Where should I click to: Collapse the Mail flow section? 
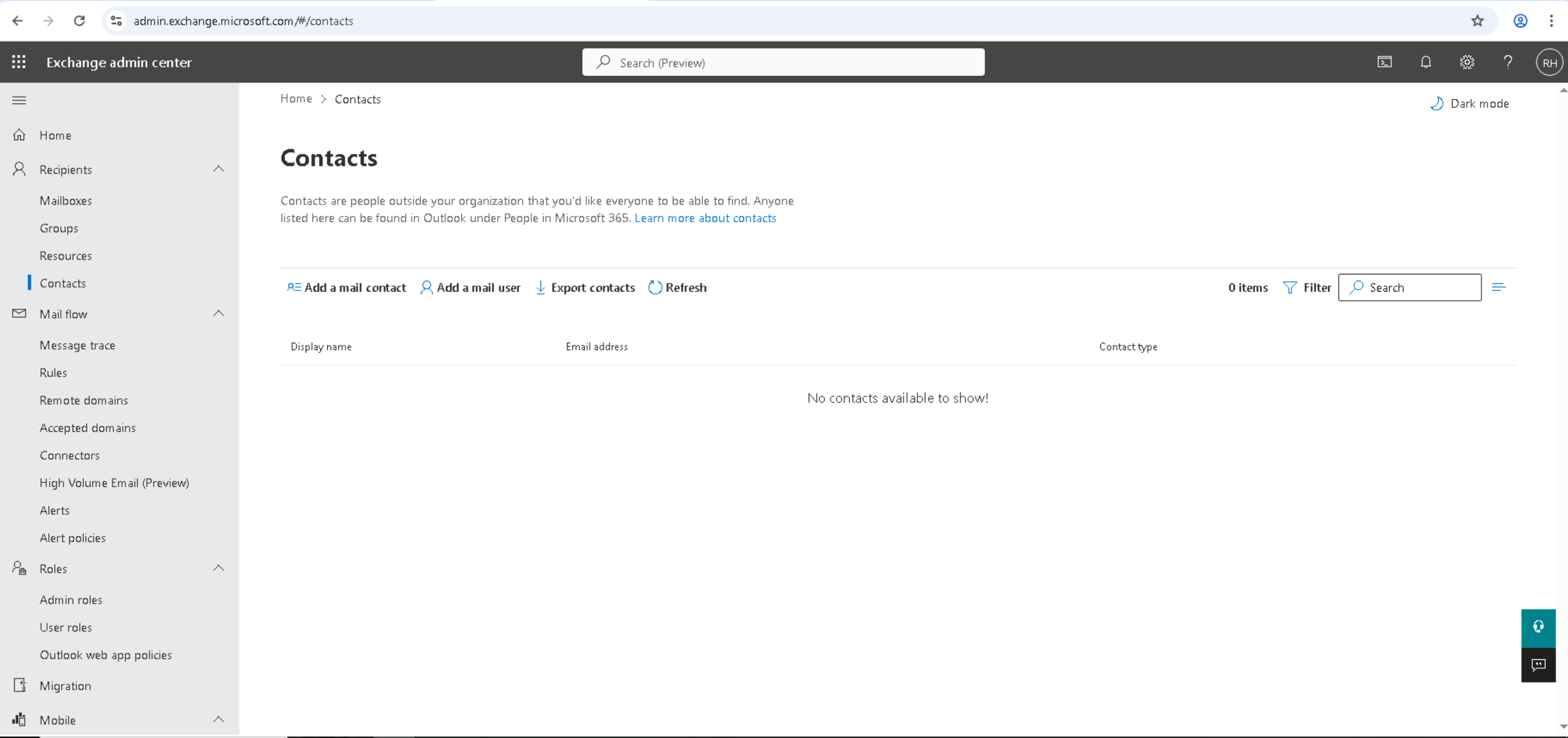pyautogui.click(x=219, y=314)
